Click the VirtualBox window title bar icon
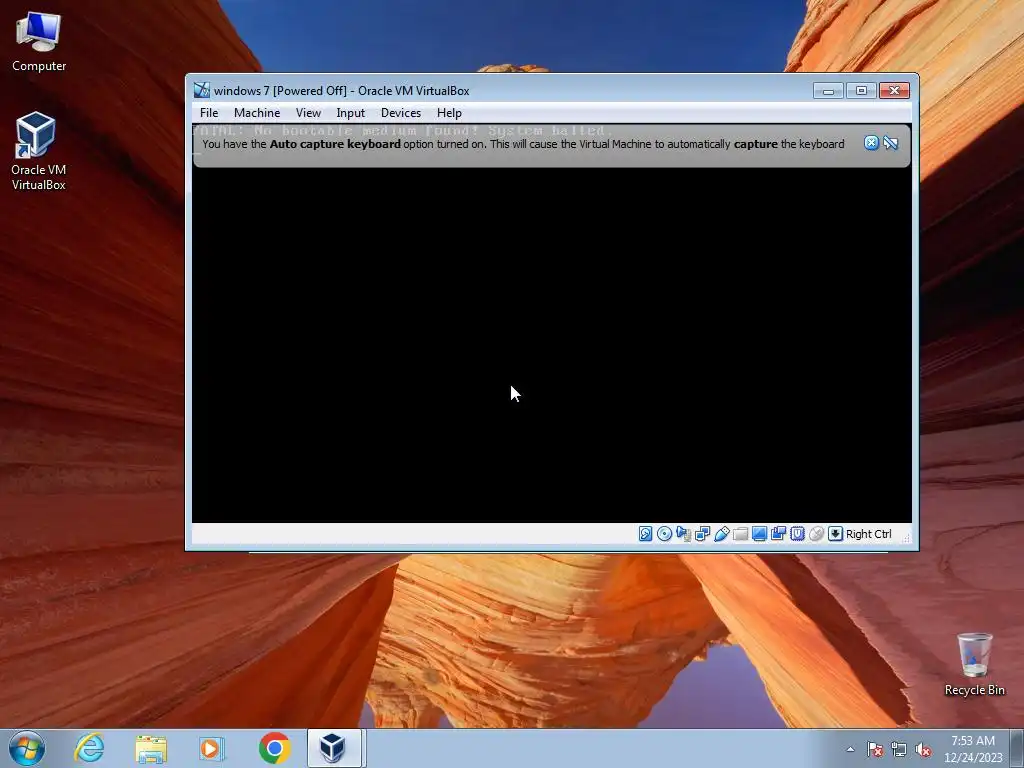The image size is (1024, 768). pyautogui.click(x=202, y=90)
